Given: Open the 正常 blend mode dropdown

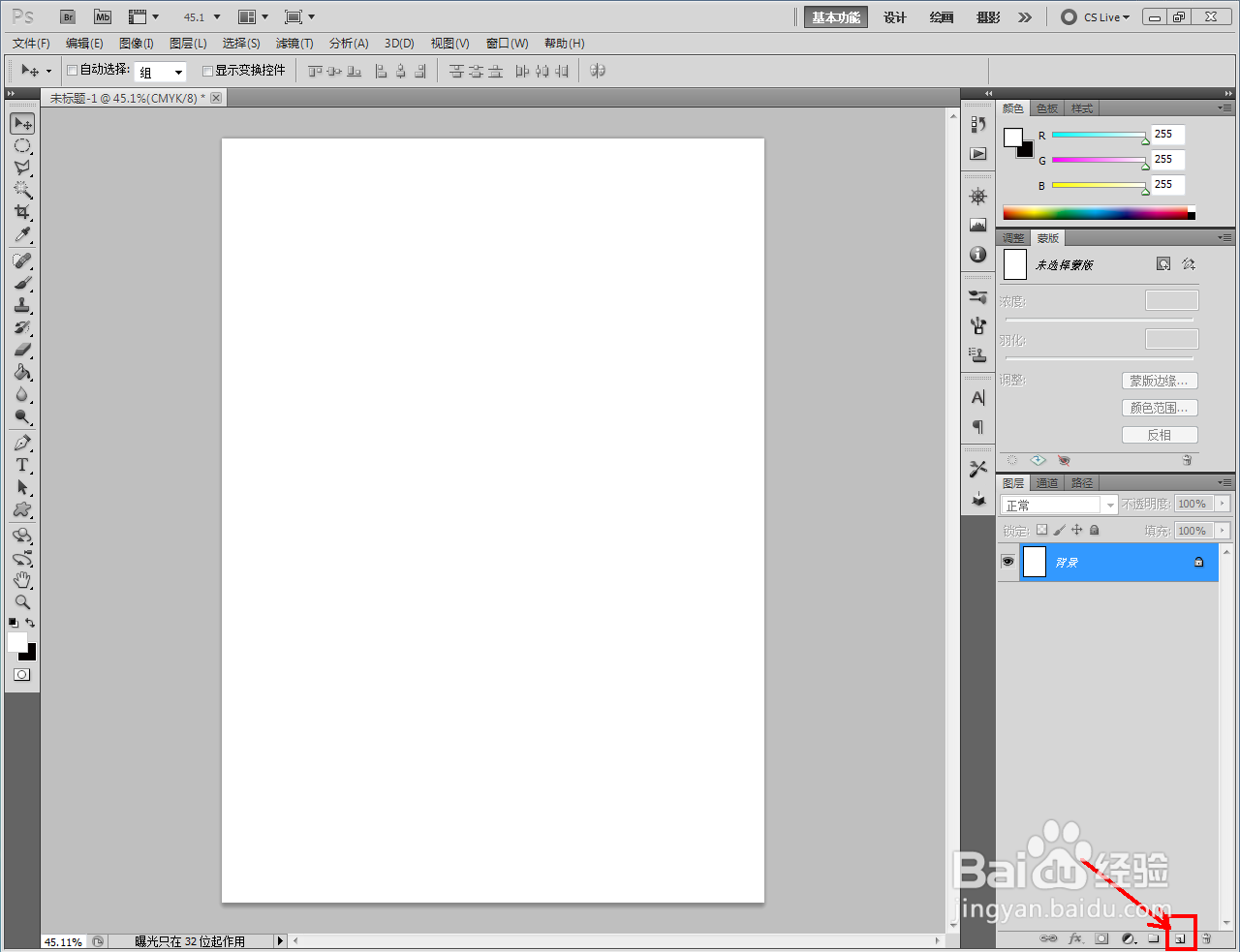Looking at the screenshot, I should 1060,505.
